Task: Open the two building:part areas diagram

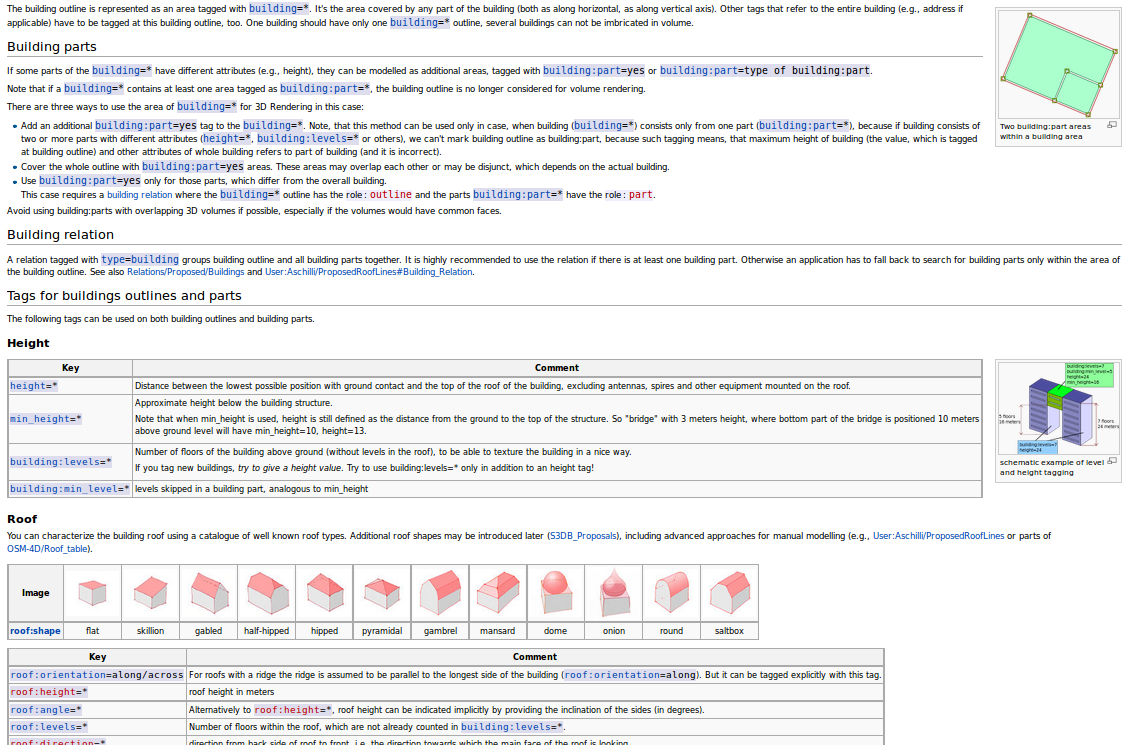Action: (x=1058, y=65)
